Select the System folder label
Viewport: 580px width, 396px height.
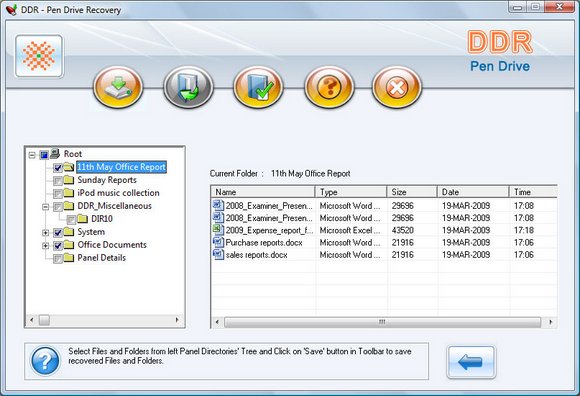[91, 232]
